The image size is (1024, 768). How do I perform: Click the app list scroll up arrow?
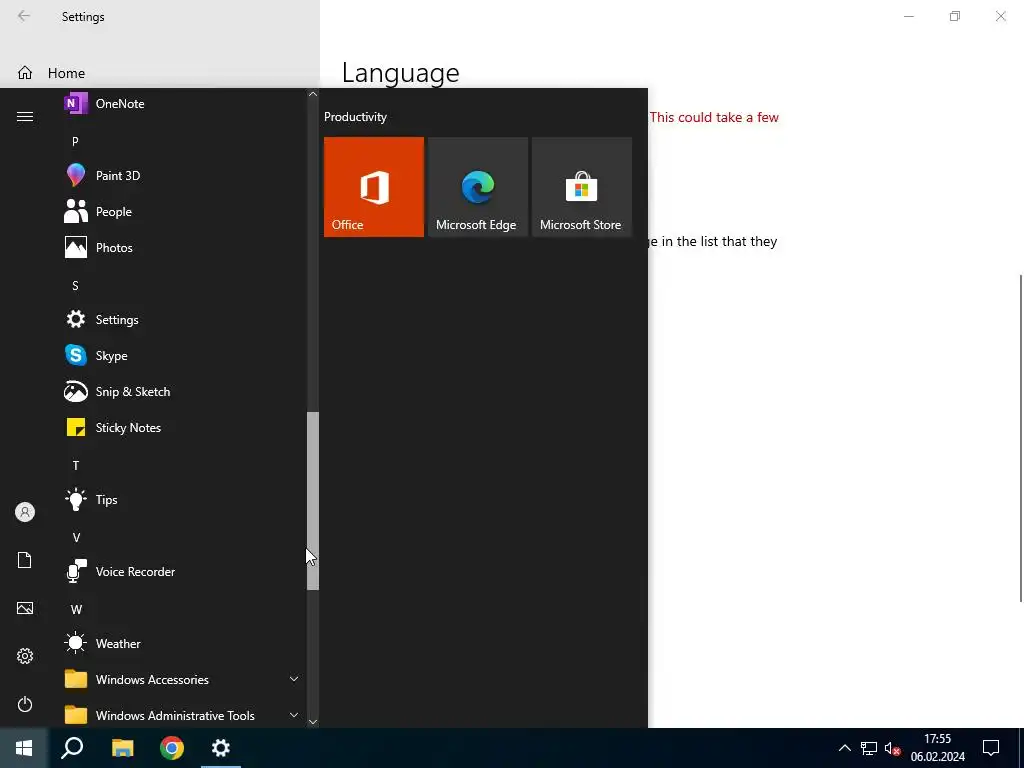pos(313,94)
